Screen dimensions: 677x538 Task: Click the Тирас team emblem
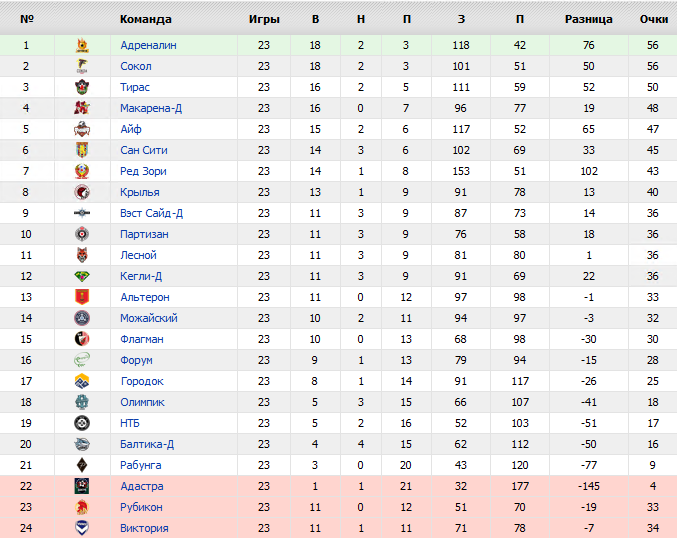82,87
